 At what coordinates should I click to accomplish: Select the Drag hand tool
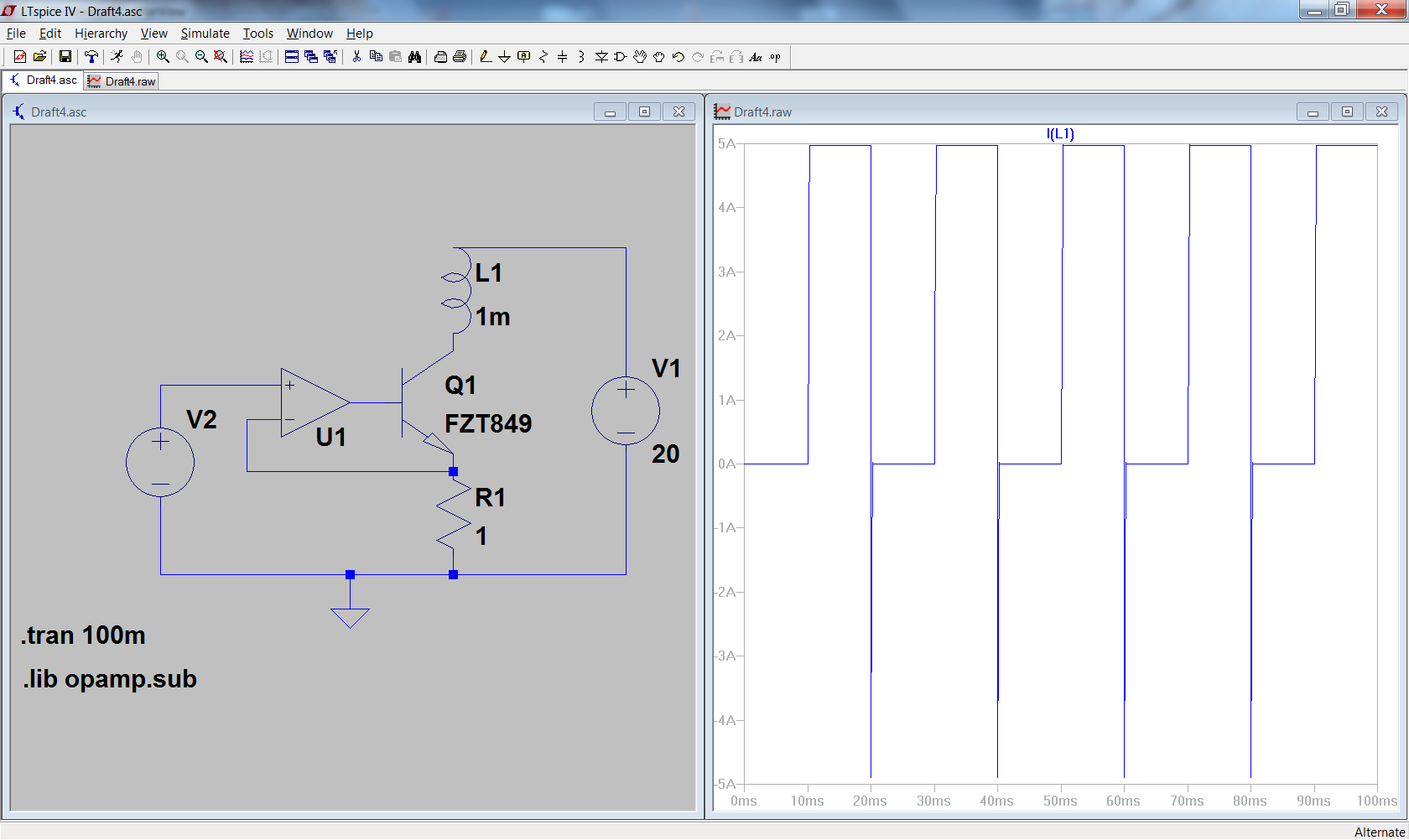click(x=659, y=57)
